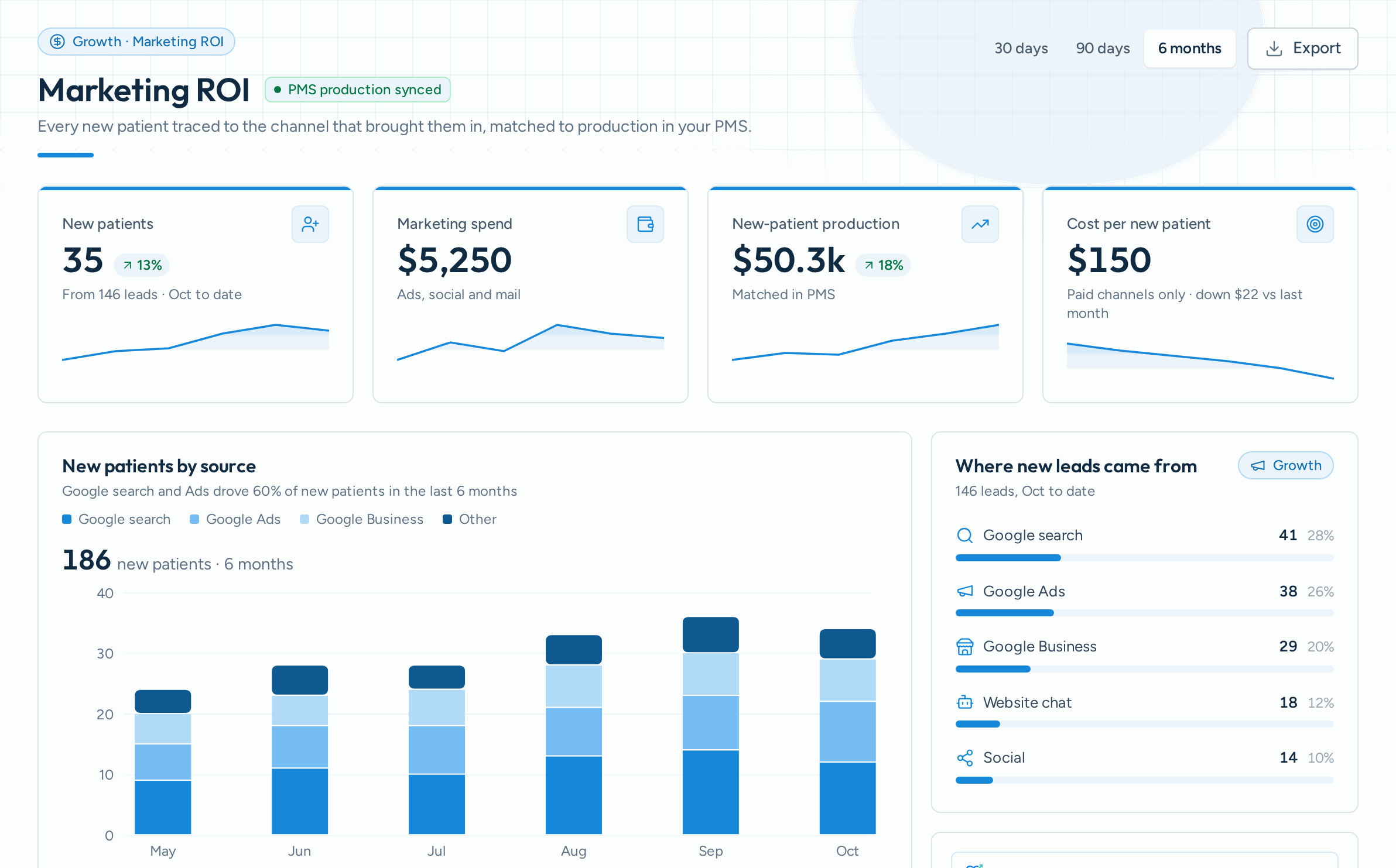Click the Growth badge on leads panel
The width and height of the screenshot is (1396, 868).
pyautogui.click(x=1285, y=466)
